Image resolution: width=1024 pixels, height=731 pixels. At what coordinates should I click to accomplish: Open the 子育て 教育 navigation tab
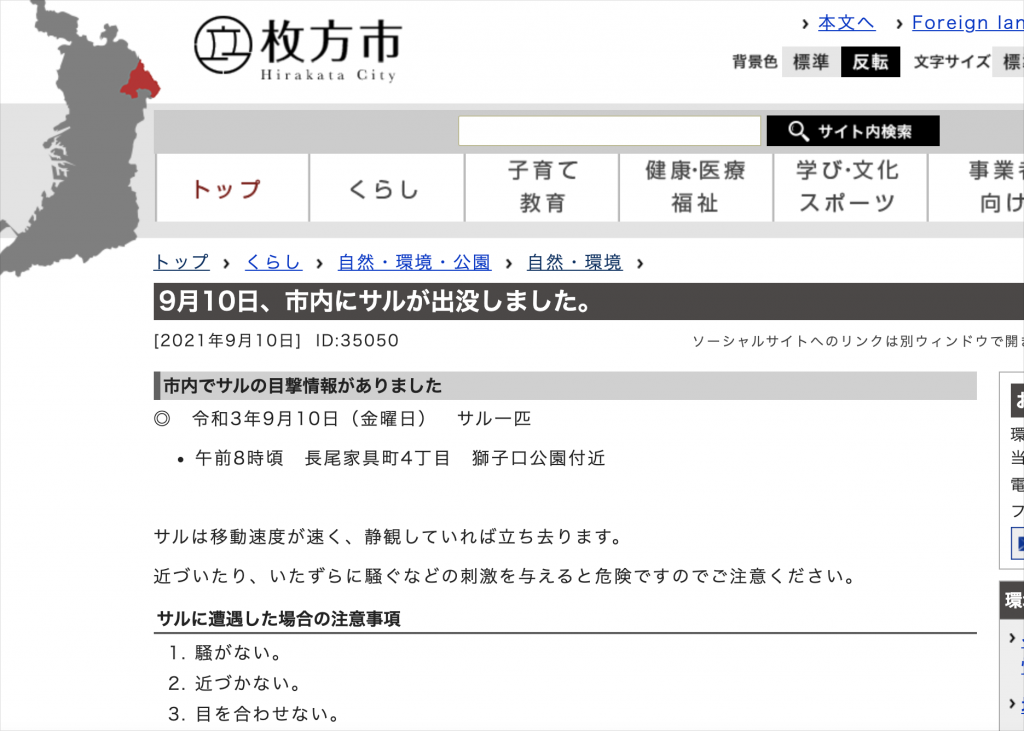click(x=542, y=187)
